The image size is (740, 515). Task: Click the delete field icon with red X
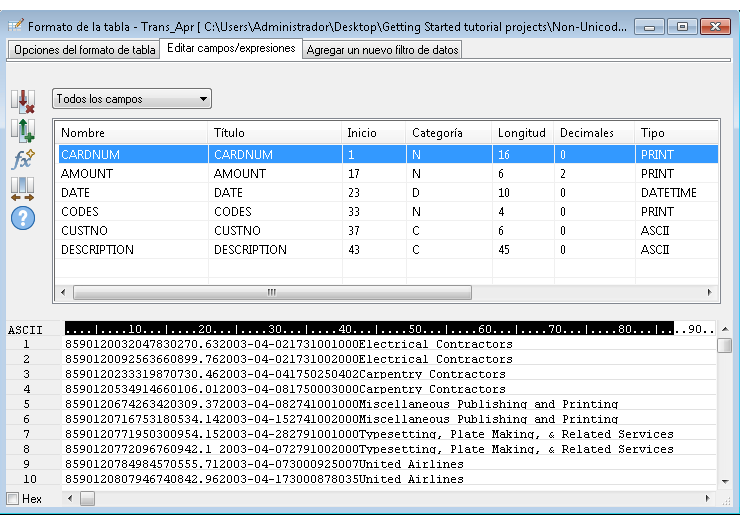pos(22,101)
